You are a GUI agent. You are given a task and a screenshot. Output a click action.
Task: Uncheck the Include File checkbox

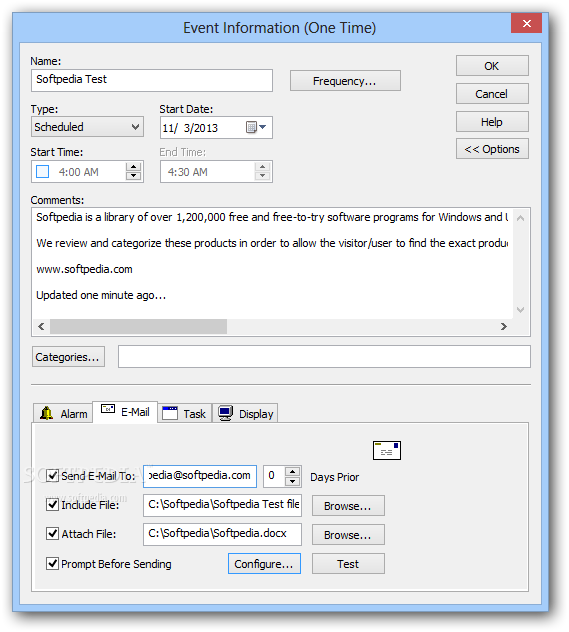pyautogui.click(x=52, y=505)
